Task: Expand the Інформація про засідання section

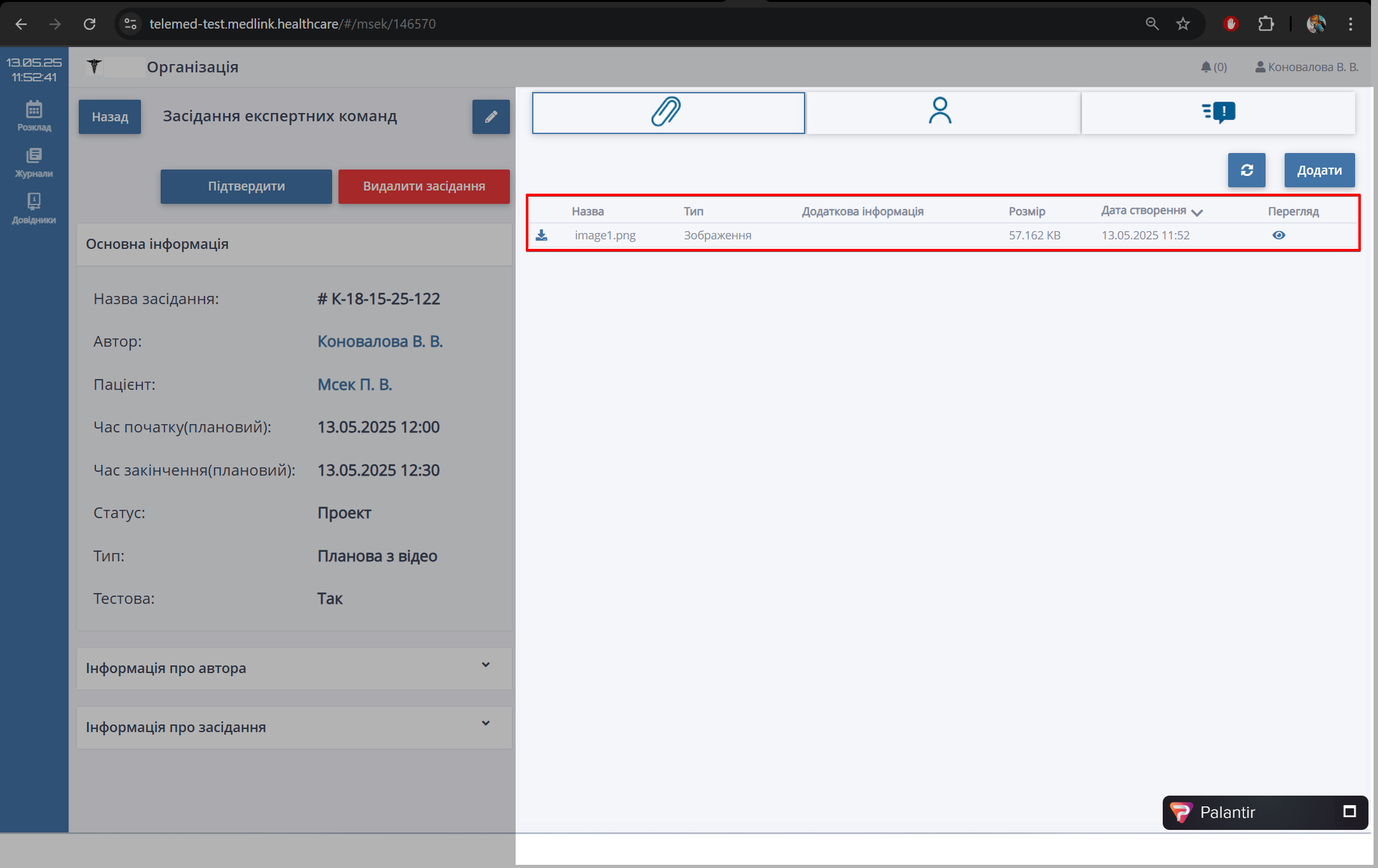Action: [485, 723]
